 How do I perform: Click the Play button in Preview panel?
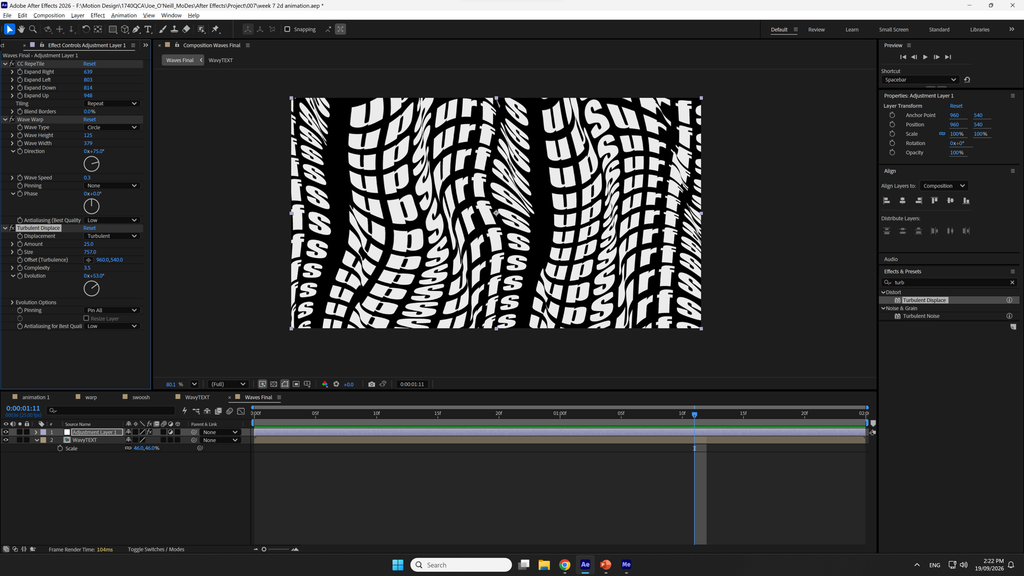925,57
